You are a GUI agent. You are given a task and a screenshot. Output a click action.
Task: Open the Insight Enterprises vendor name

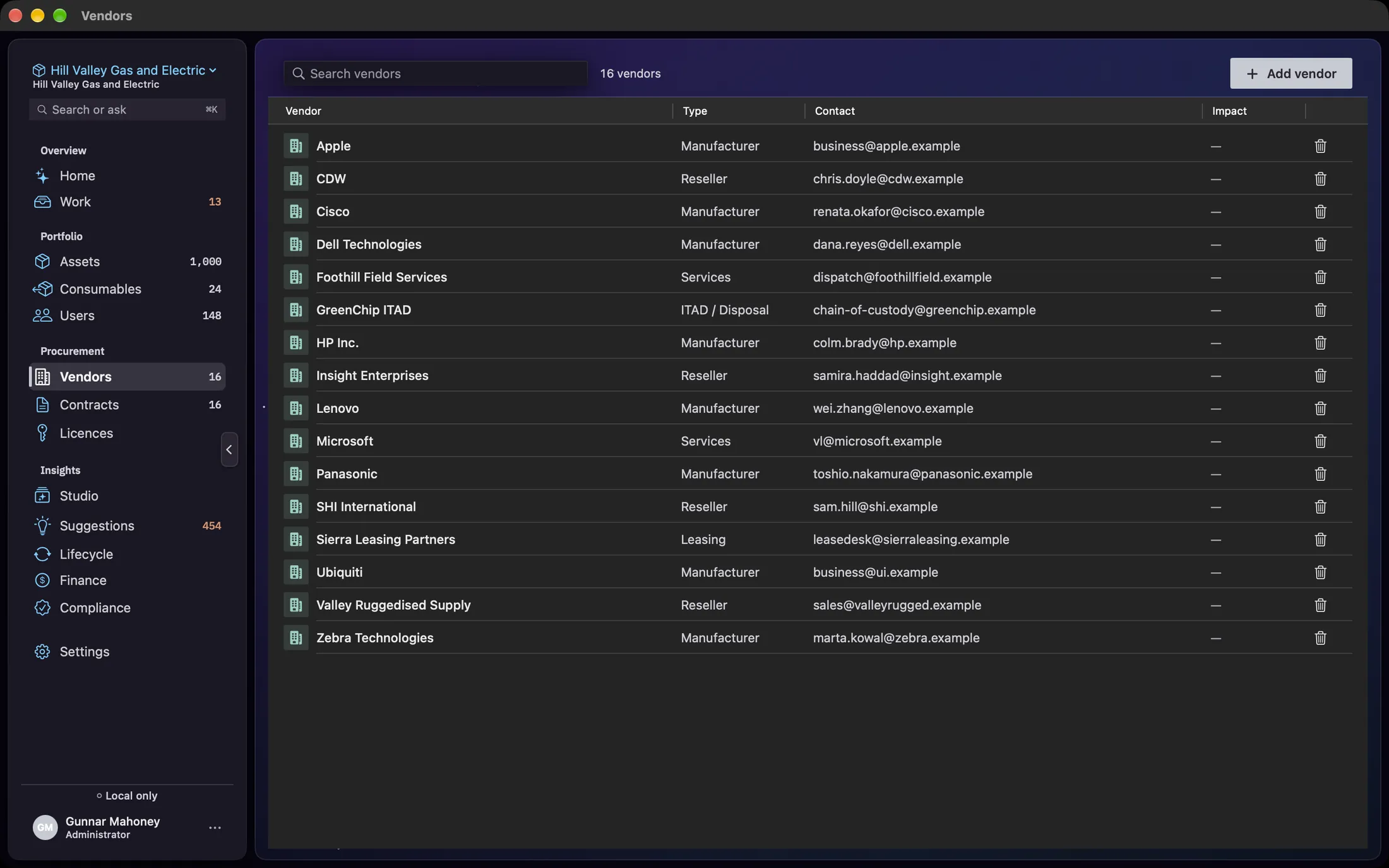pyautogui.click(x=373, y=376)
